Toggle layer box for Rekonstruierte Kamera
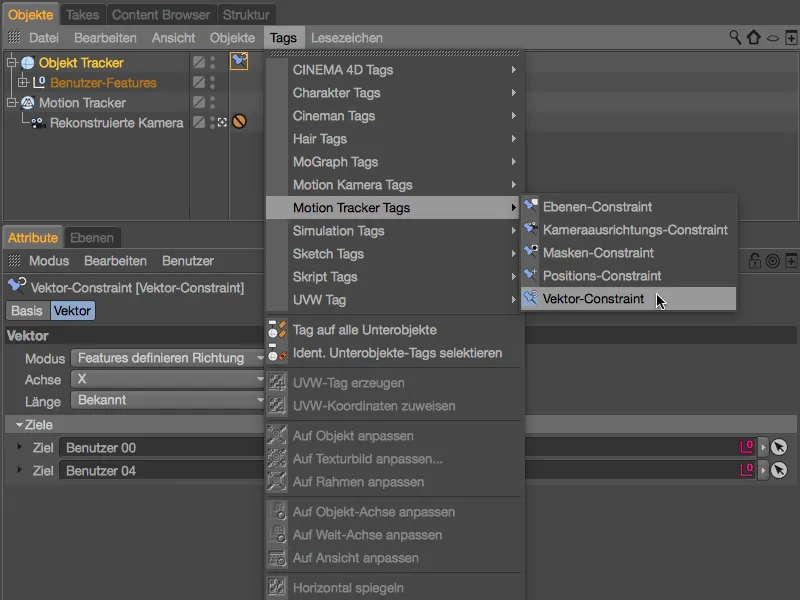The image size is (800, 600). click(x=199, y=122)
